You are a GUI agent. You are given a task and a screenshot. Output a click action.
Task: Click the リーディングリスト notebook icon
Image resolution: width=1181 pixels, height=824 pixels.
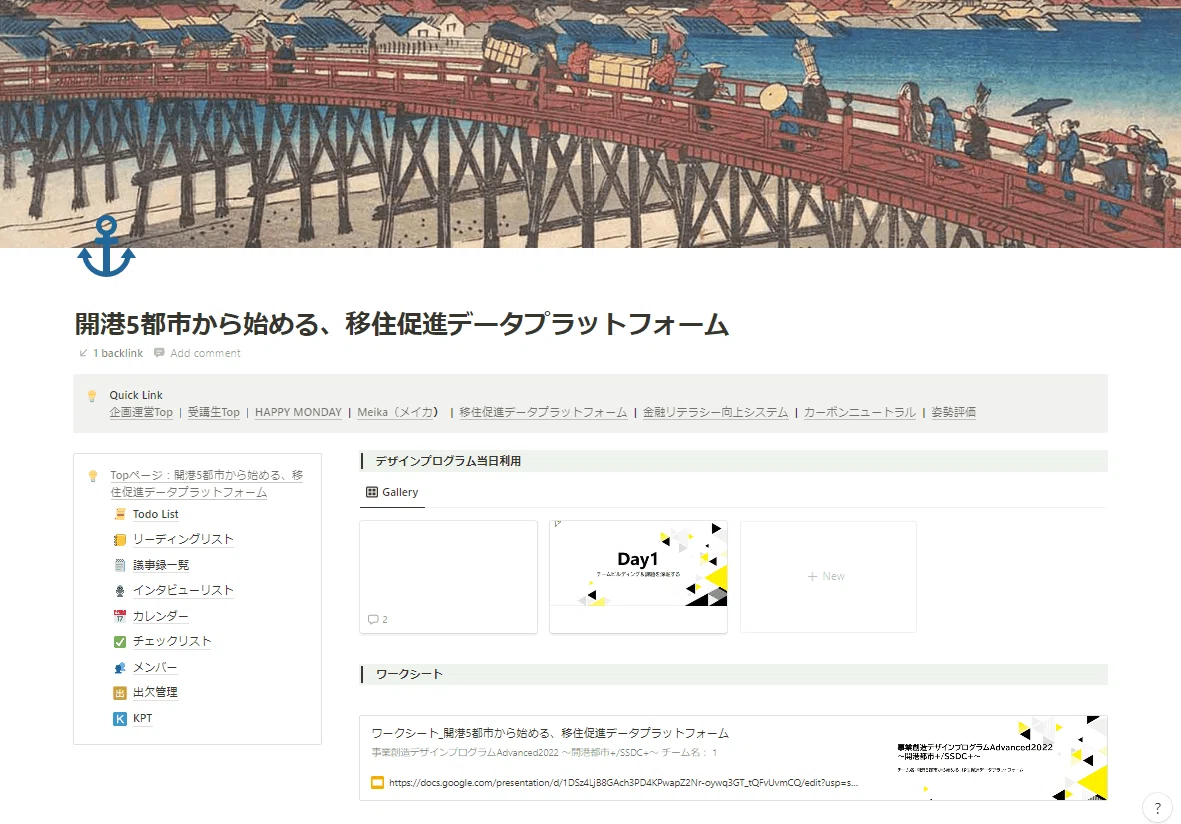pos(120,539)
